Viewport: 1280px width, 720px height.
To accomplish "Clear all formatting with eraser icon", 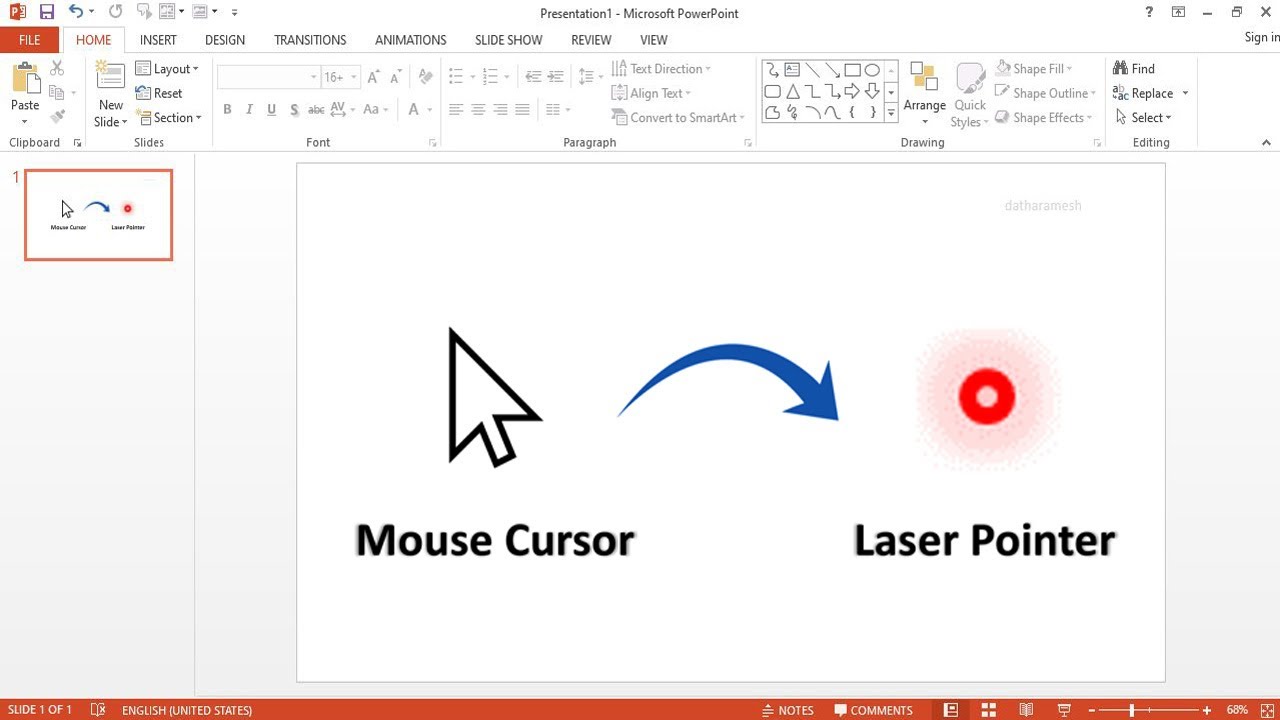I will tap(425, 77).
